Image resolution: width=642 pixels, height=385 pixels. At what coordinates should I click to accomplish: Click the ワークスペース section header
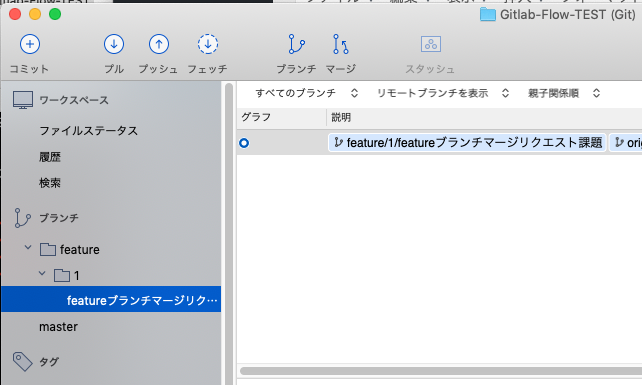pos(74,100)
